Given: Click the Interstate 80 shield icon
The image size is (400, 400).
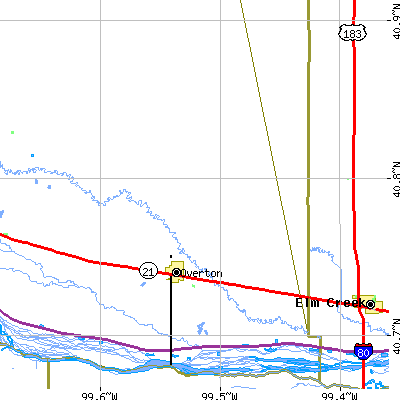Looking at the screenshot, I should 363,351.
